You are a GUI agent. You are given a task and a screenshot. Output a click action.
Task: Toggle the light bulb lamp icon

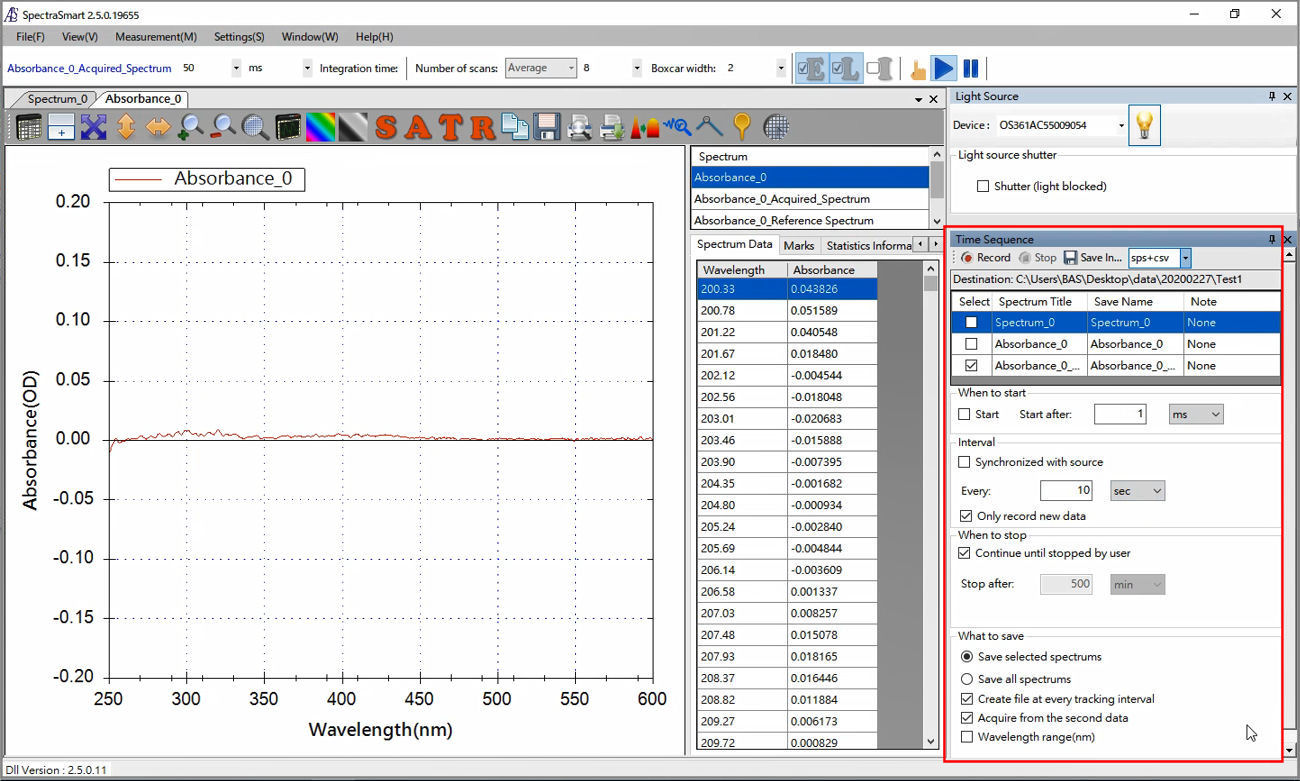click(x=1144, y=125)
